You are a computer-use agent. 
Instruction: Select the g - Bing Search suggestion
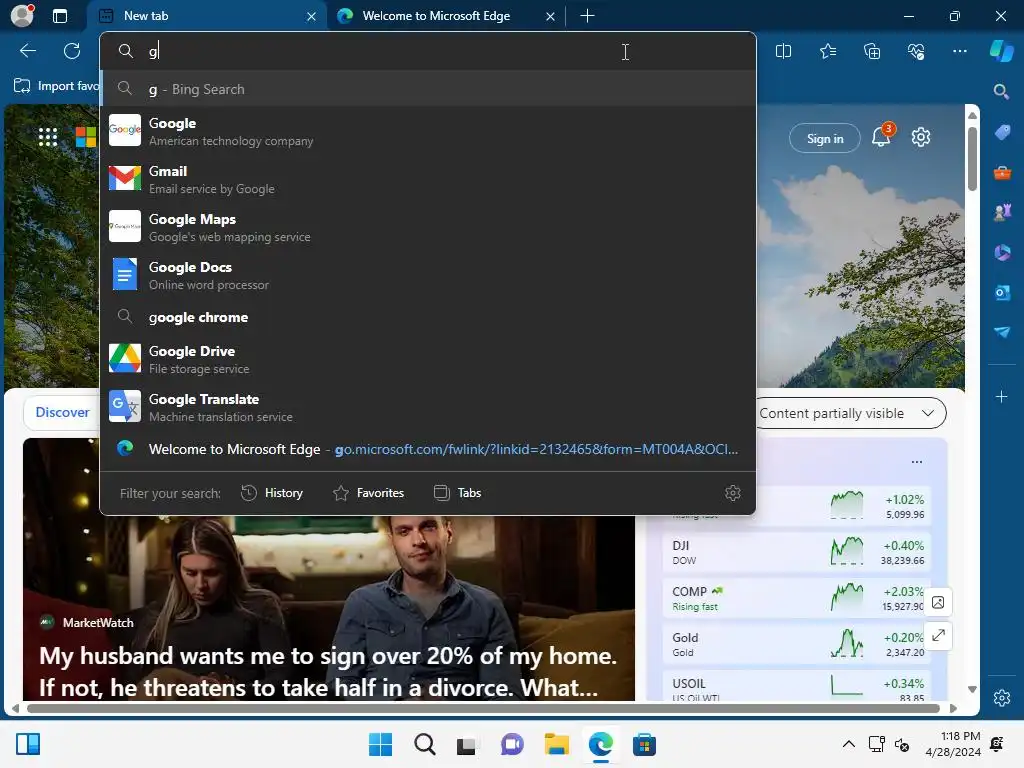[x=428, y=89]
